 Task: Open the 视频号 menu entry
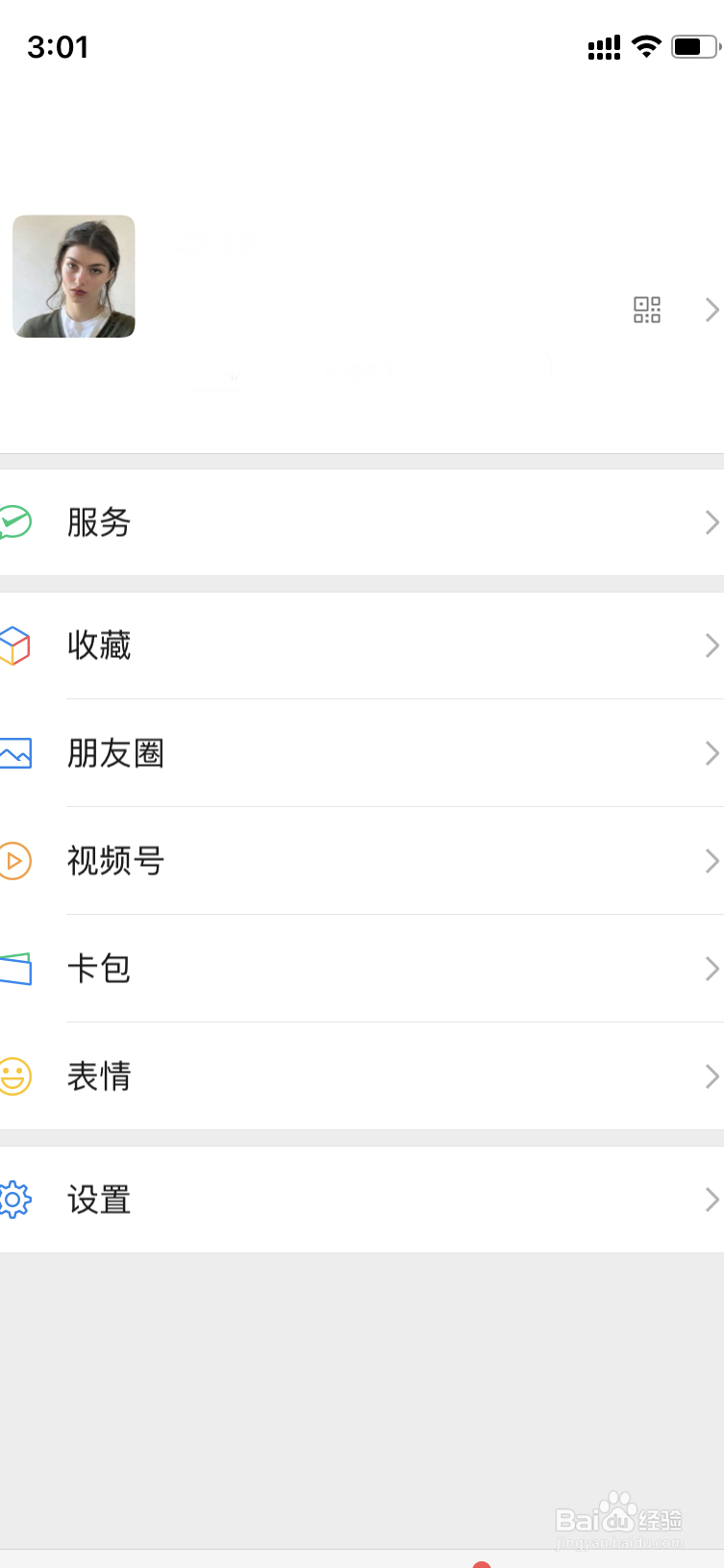(362, 861)
